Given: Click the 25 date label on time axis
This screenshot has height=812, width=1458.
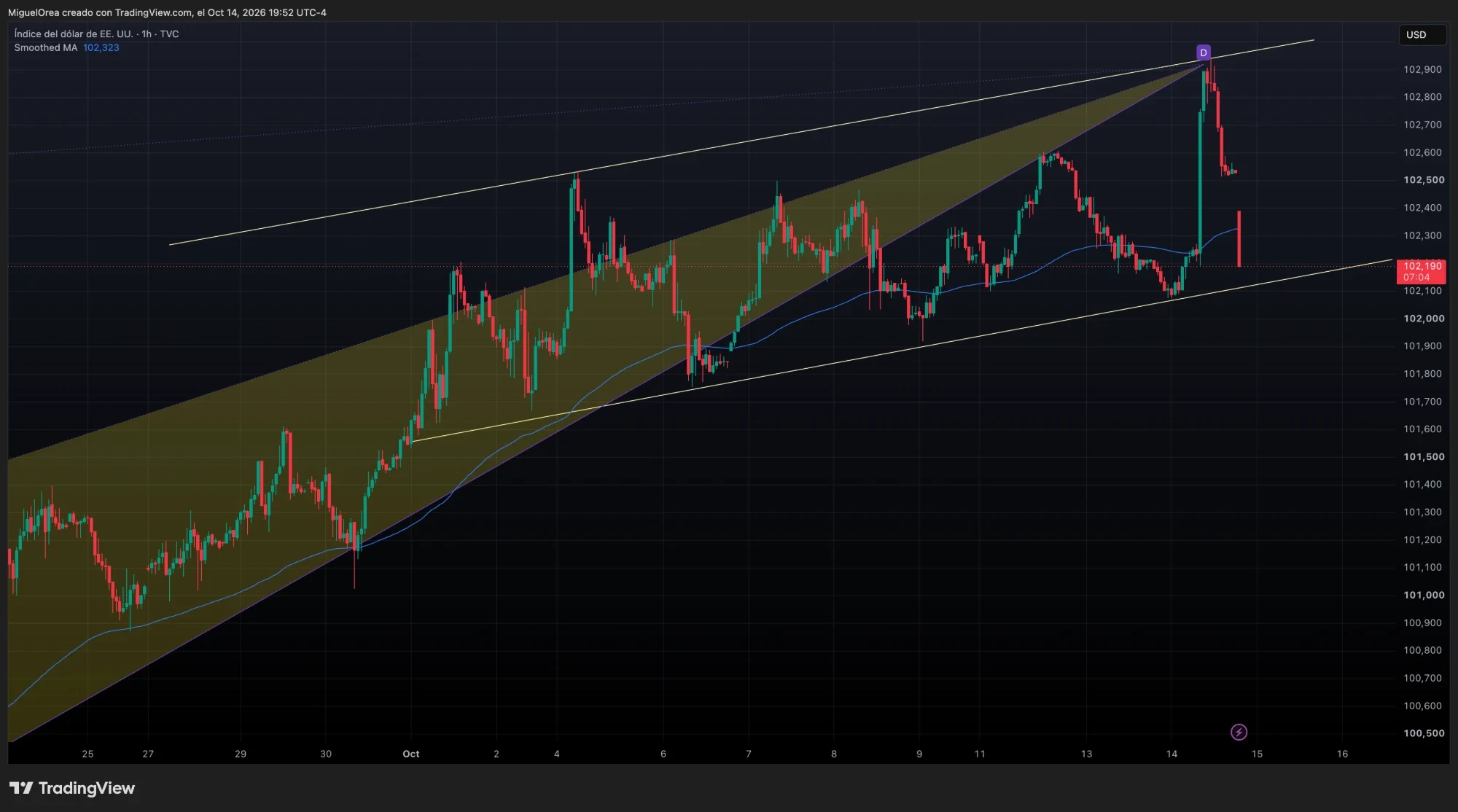Looking at the screenshot, I should (87, 754).
